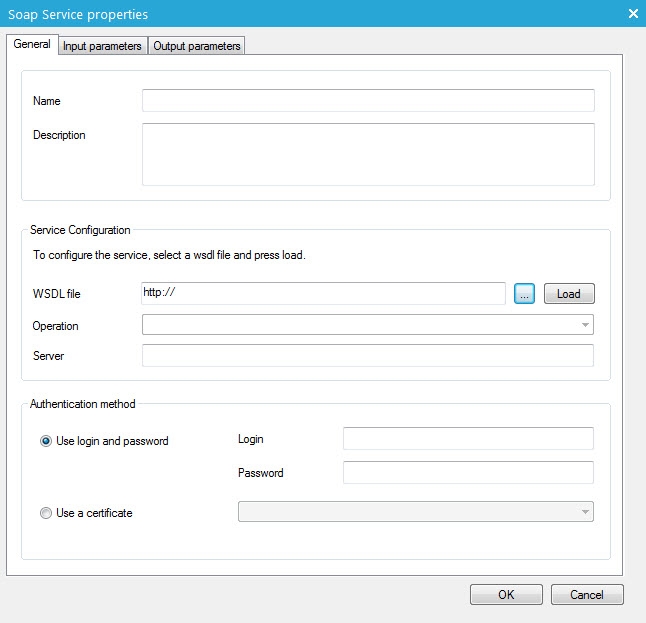Select Use login and password option

pyautogui.click(x=46, y=441)
